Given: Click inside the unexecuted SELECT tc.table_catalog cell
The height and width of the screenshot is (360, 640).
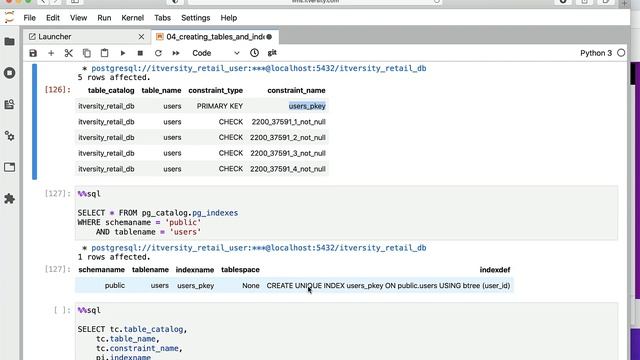Looking at the screenshot, I should click(x=346, y=331).
